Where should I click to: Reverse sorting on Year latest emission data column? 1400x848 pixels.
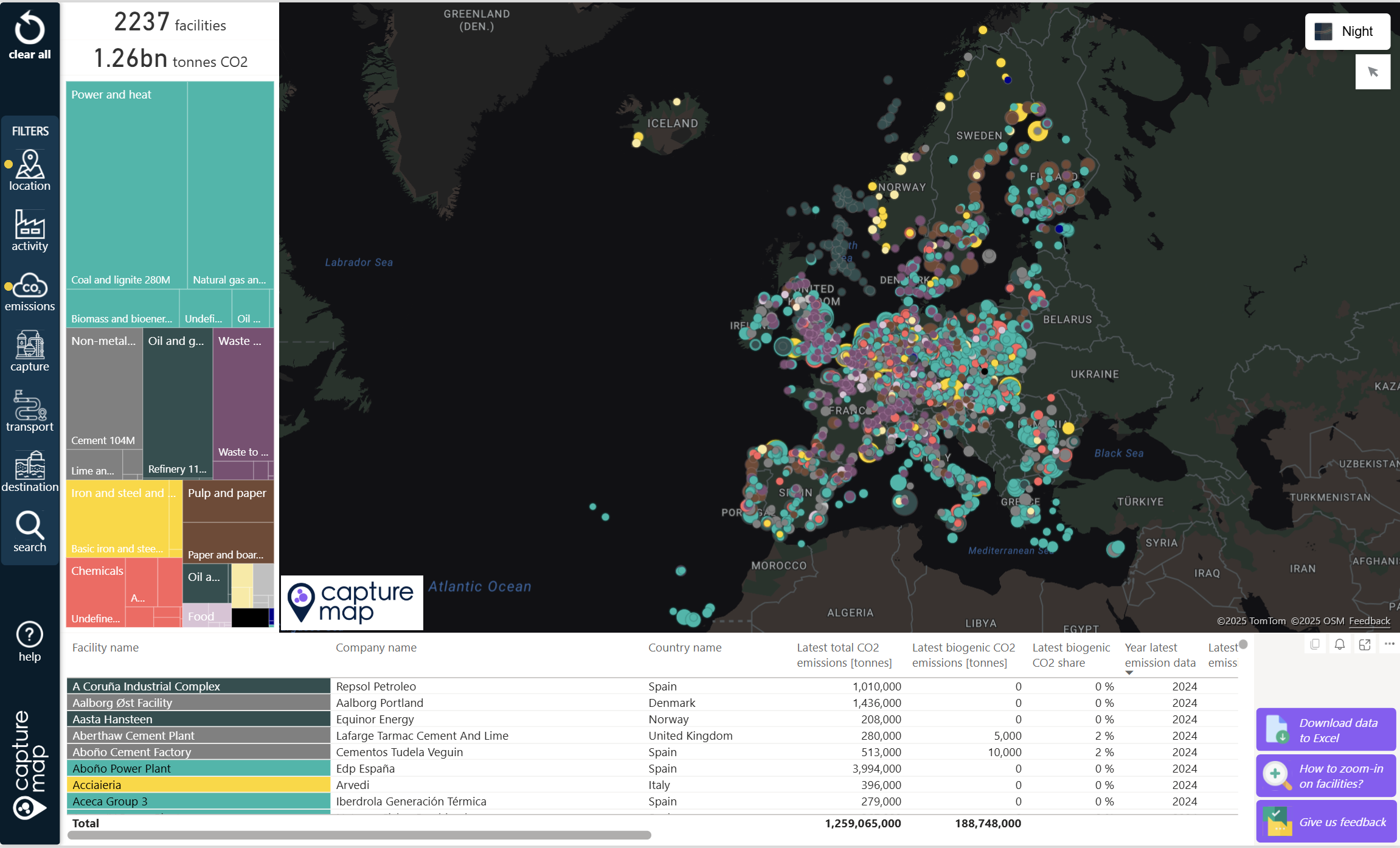(x=1159, y=655)
